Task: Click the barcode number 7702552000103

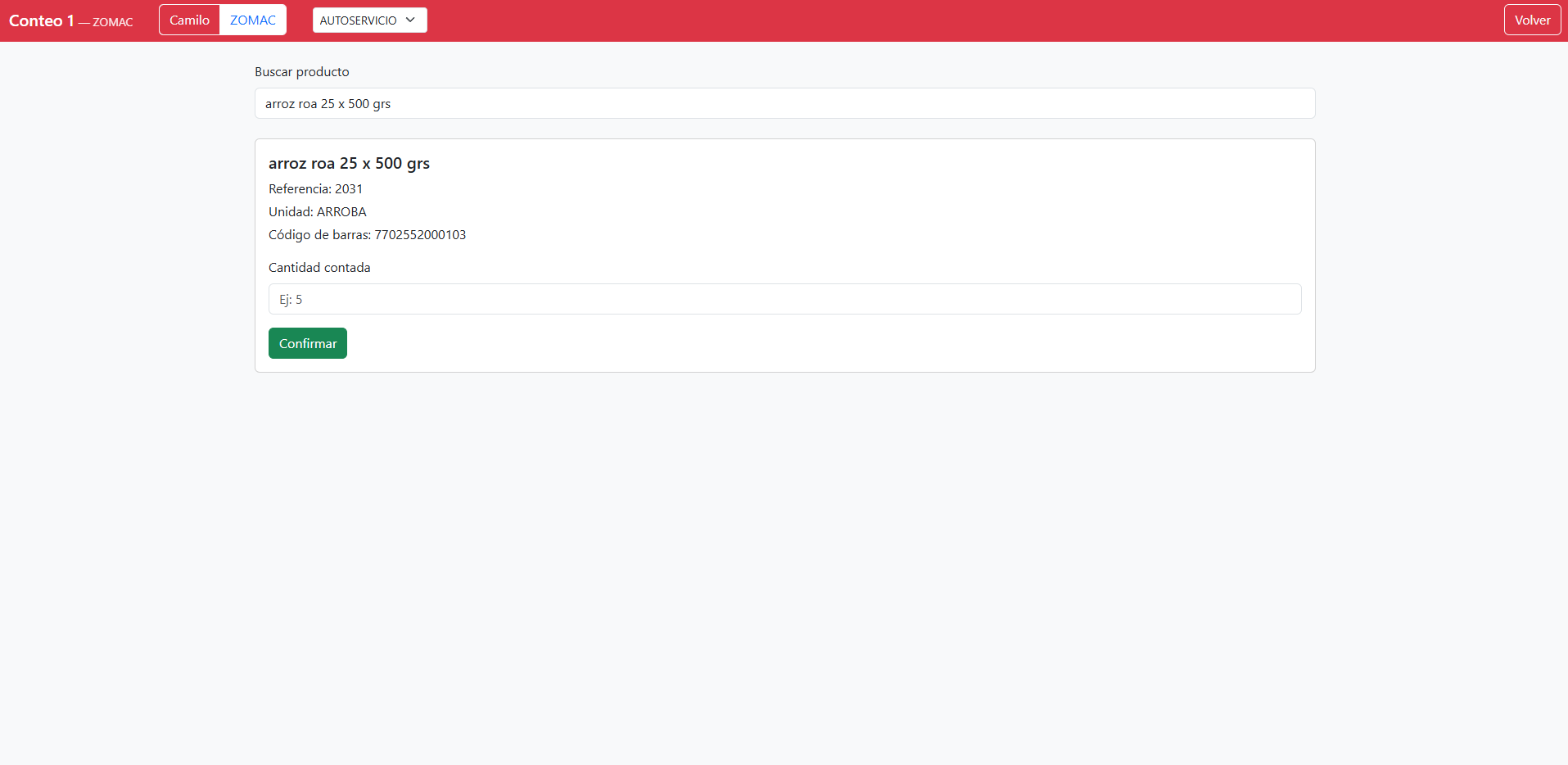Action: 420,235
